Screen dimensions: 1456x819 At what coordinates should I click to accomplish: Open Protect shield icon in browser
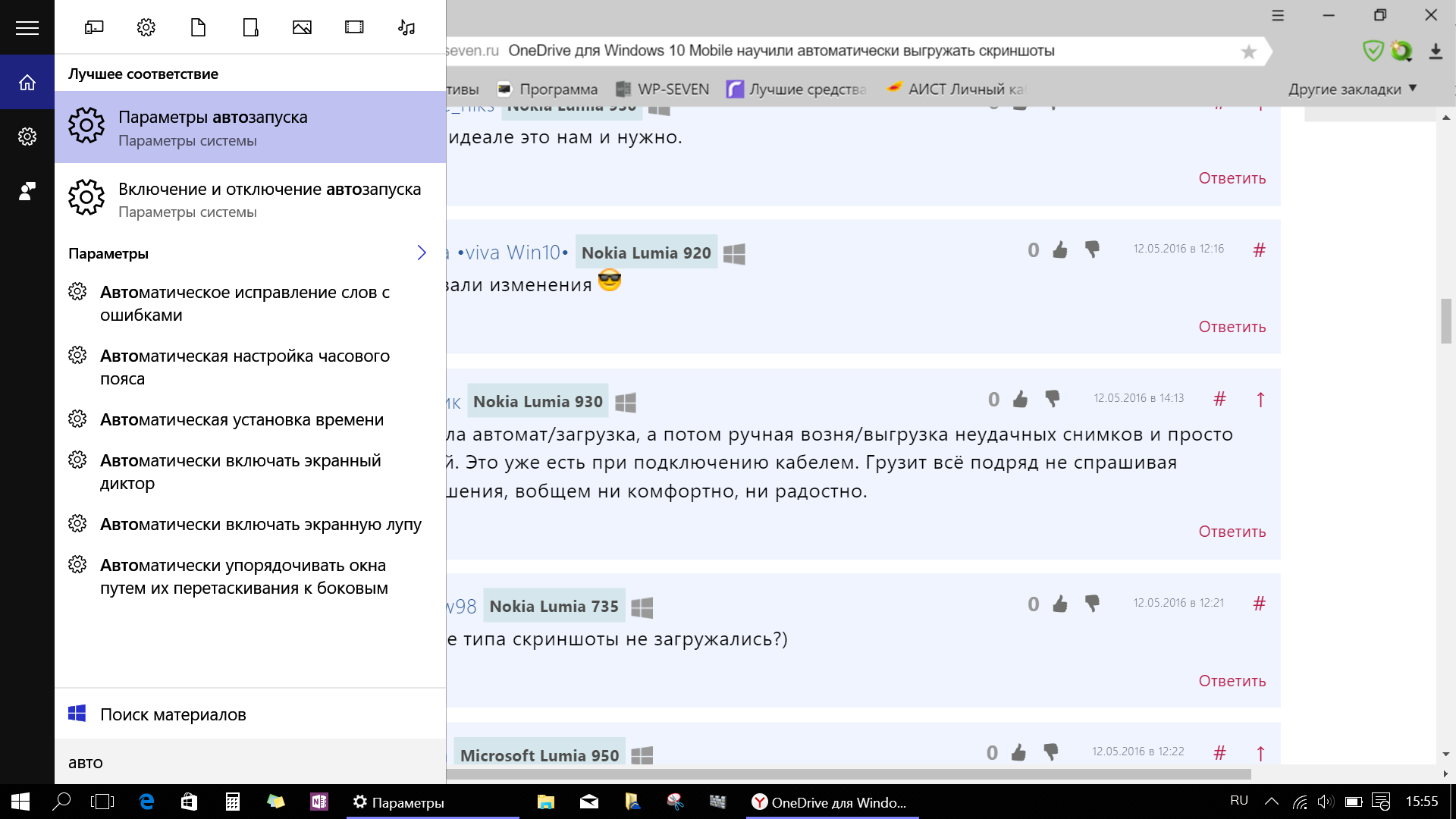click(1373, 51)
